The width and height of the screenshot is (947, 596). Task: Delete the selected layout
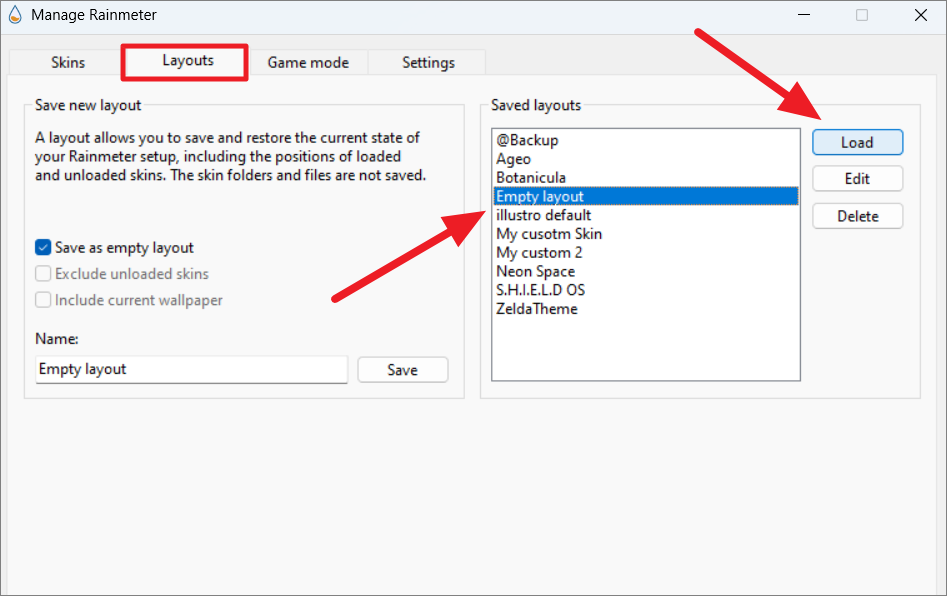point(858,216)
